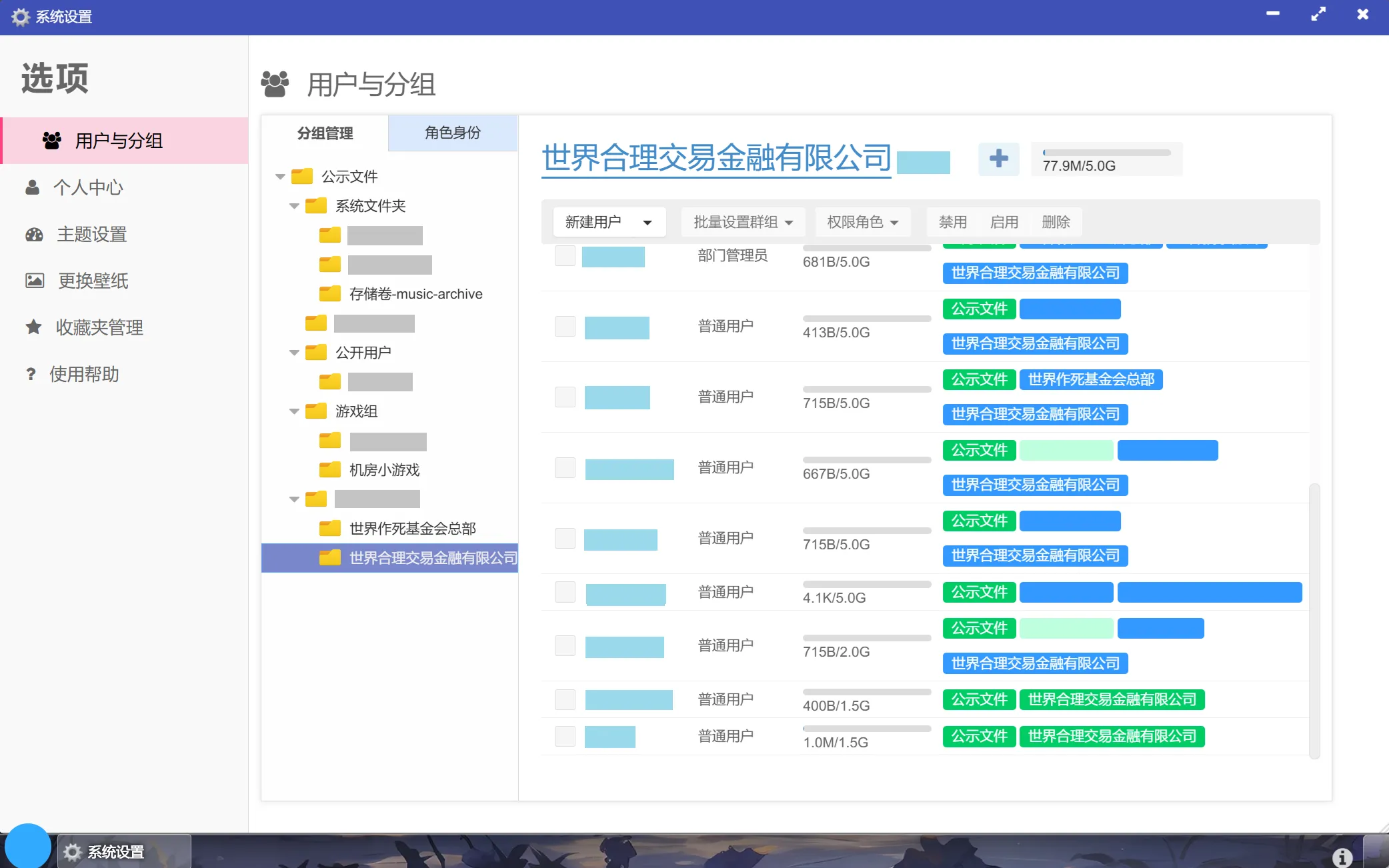Tick checkbox for the 4.1K/5.0G user row
Viewport: 1389px width, 868px height.
[x=565, y=592]
